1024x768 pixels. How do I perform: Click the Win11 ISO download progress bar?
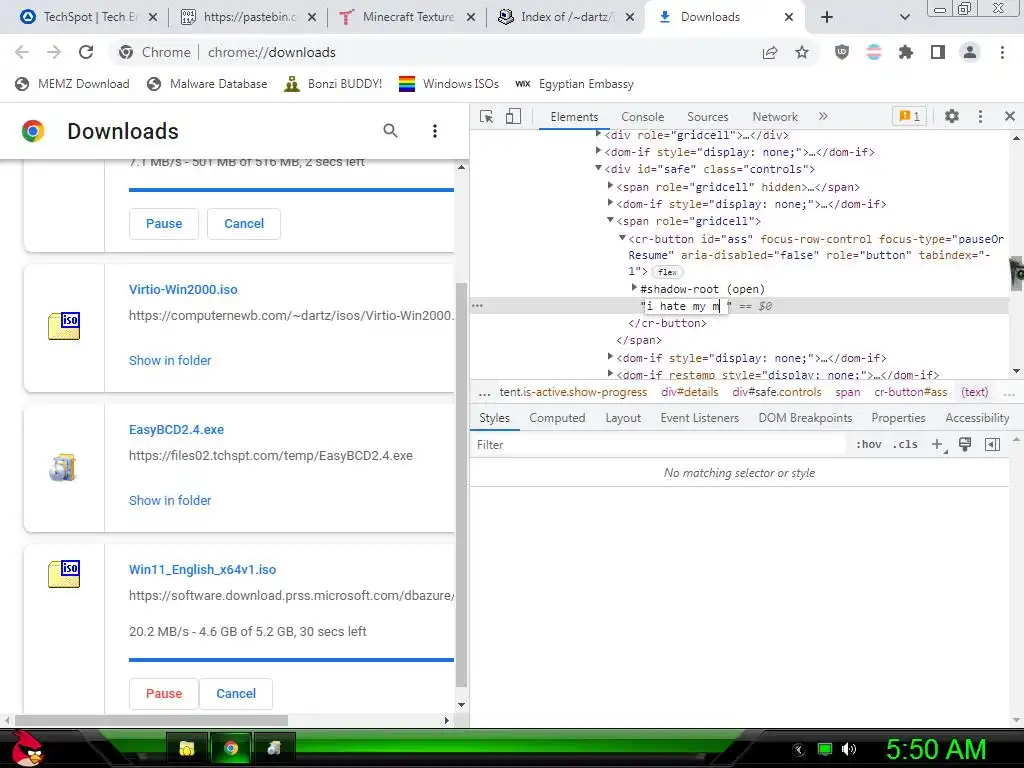[x=291, y=660]
